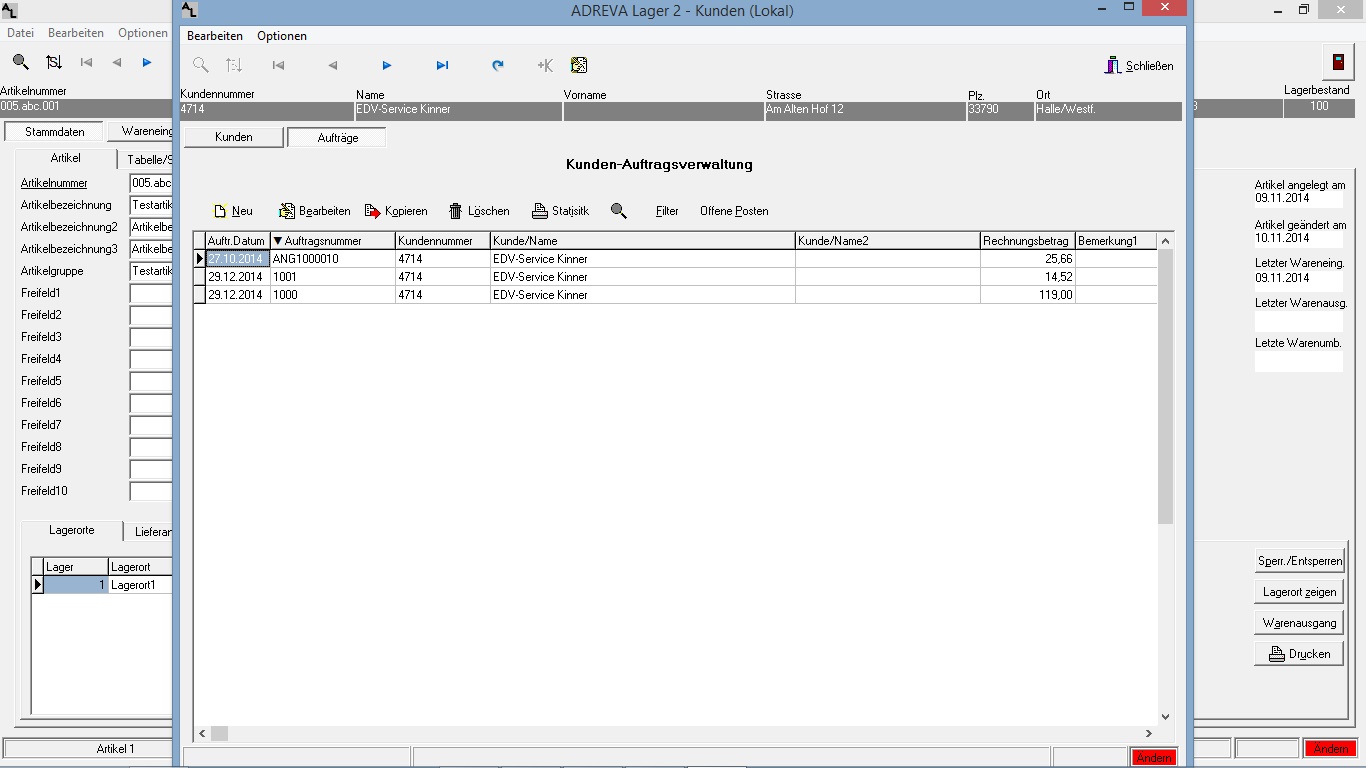
Task: Click the 27.10.2014 date cell
Action: pos(237,259)
